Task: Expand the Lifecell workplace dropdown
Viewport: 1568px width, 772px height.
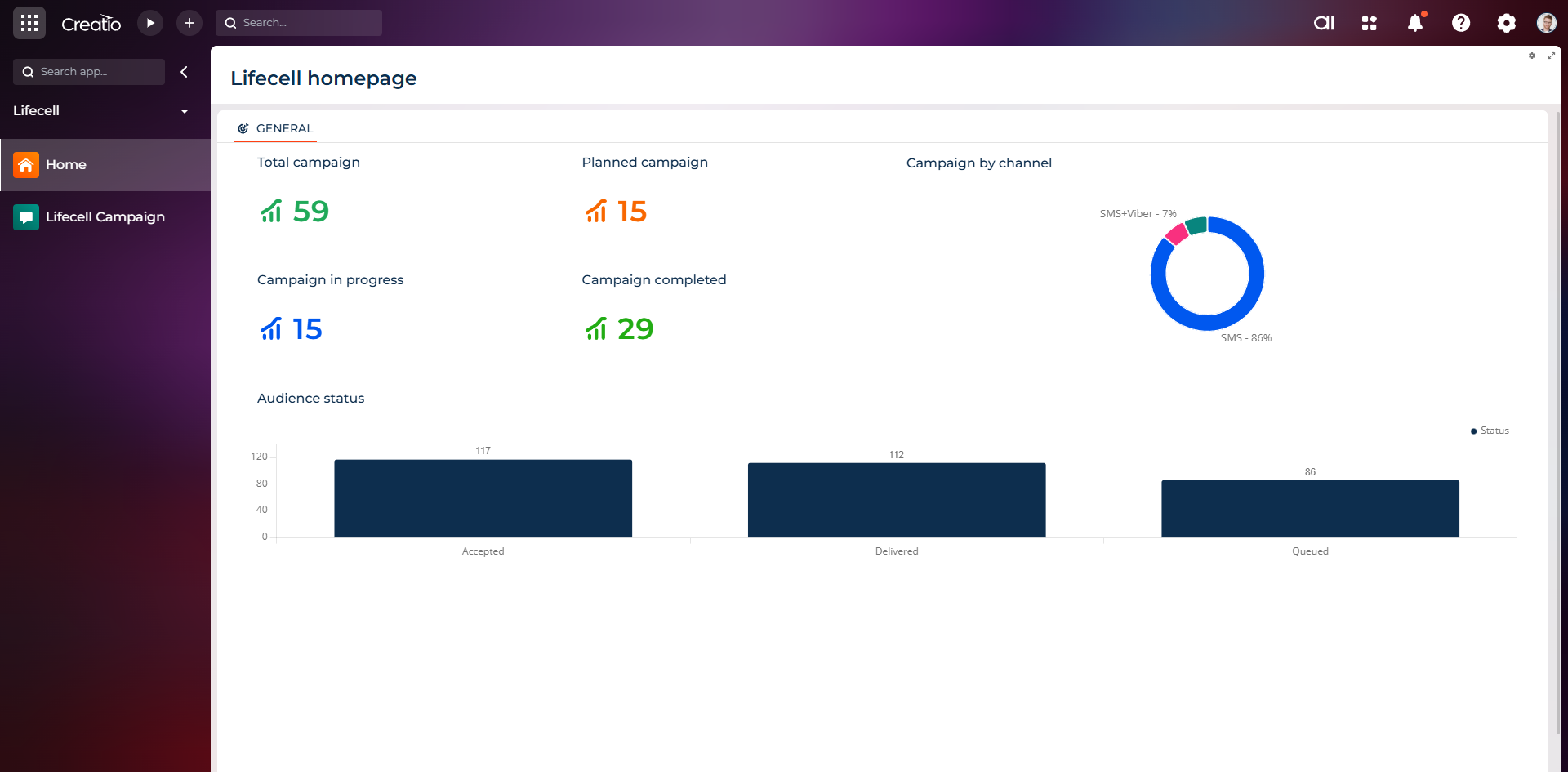Action: (185, 111)
